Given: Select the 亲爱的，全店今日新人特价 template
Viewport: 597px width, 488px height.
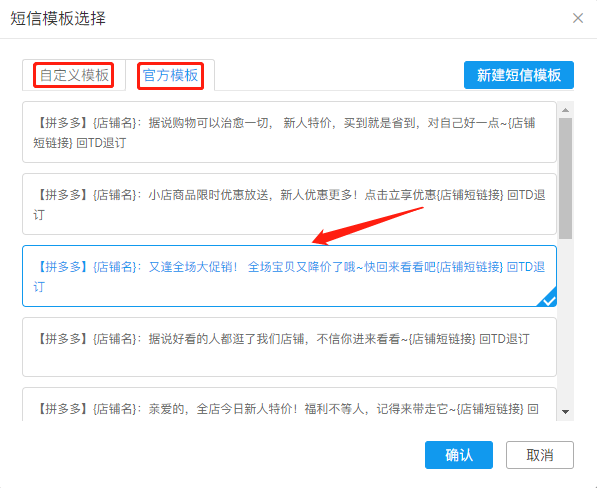Looking at the screenshot, I should 289,404.
